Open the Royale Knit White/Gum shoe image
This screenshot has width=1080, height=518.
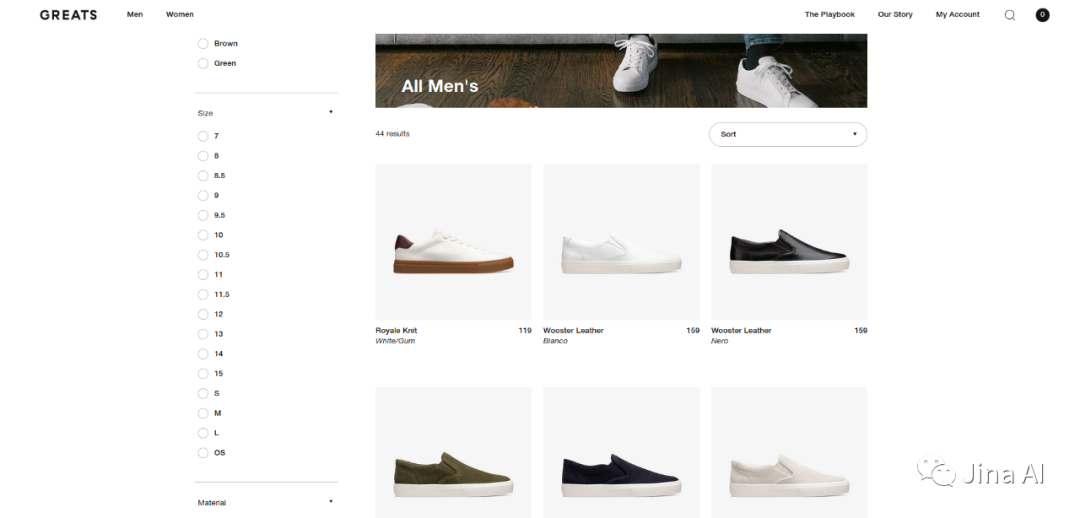pos(453,242)
